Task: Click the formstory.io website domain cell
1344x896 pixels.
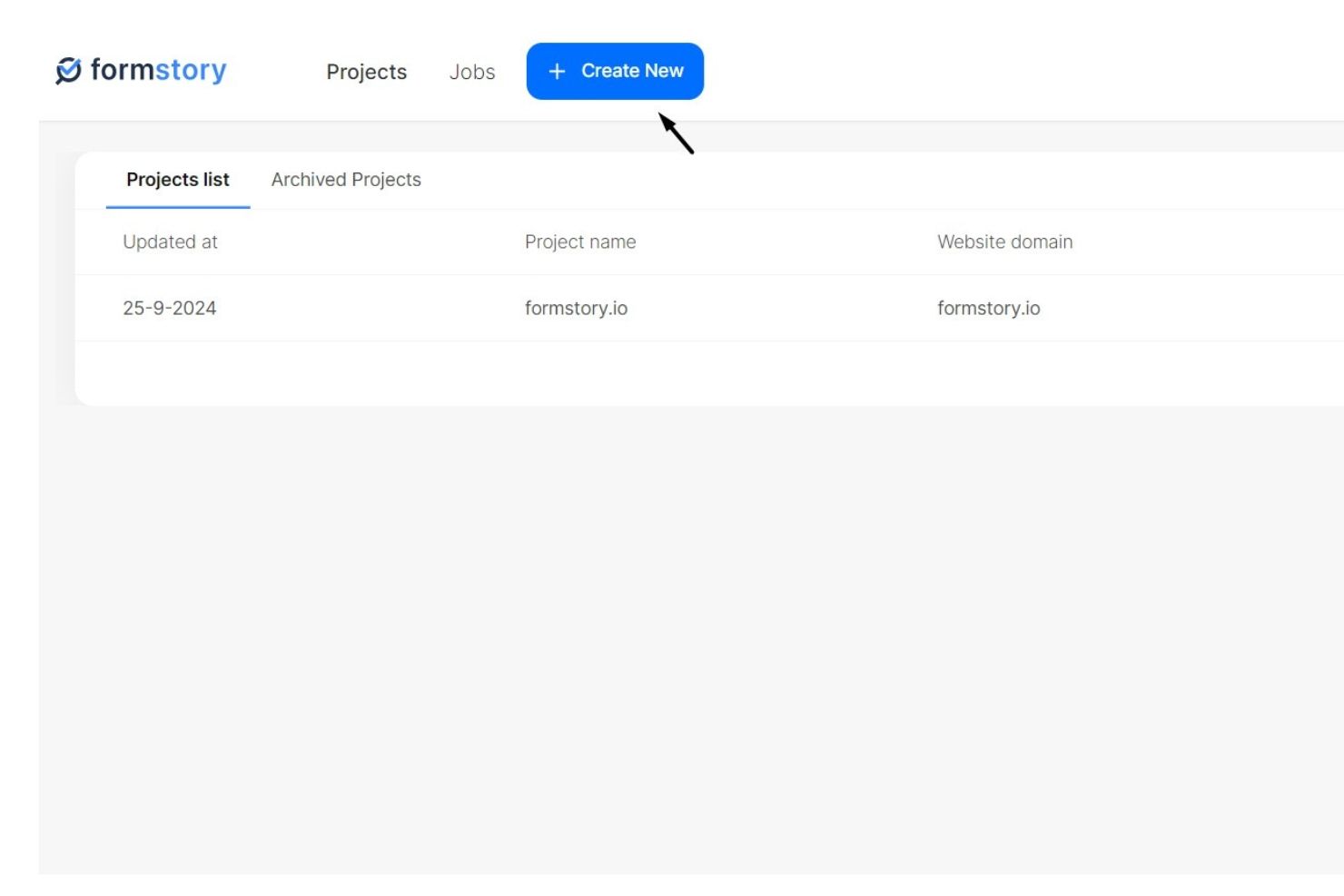Action: (988, 308)
